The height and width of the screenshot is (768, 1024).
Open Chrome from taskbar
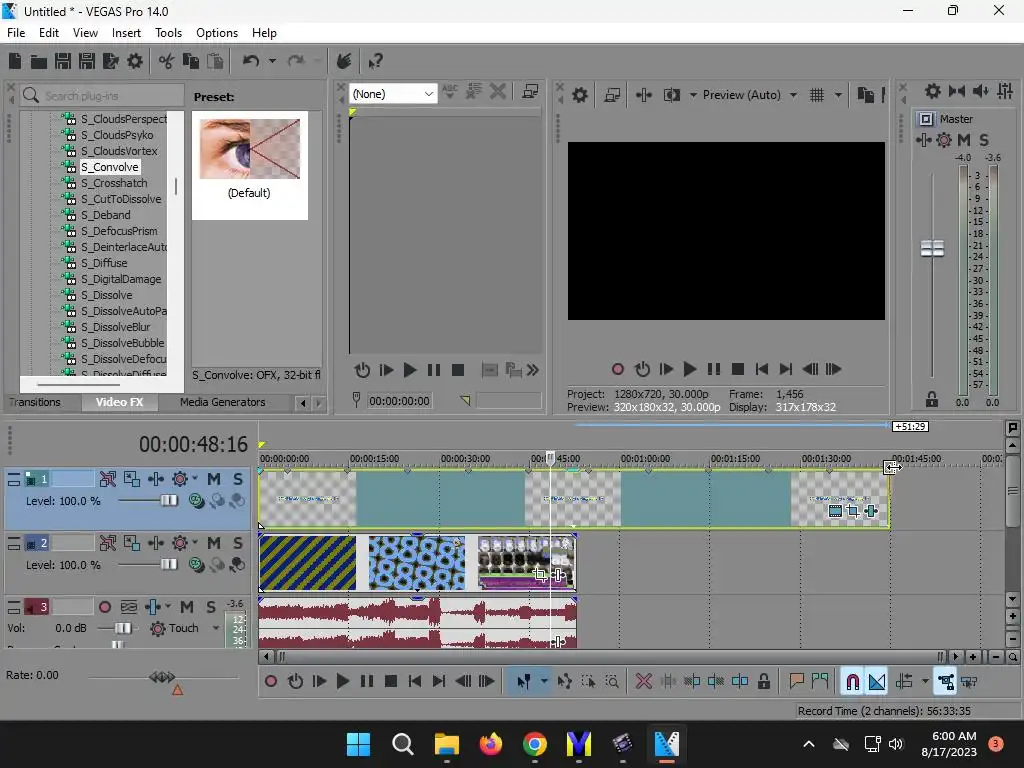[534, 744]
